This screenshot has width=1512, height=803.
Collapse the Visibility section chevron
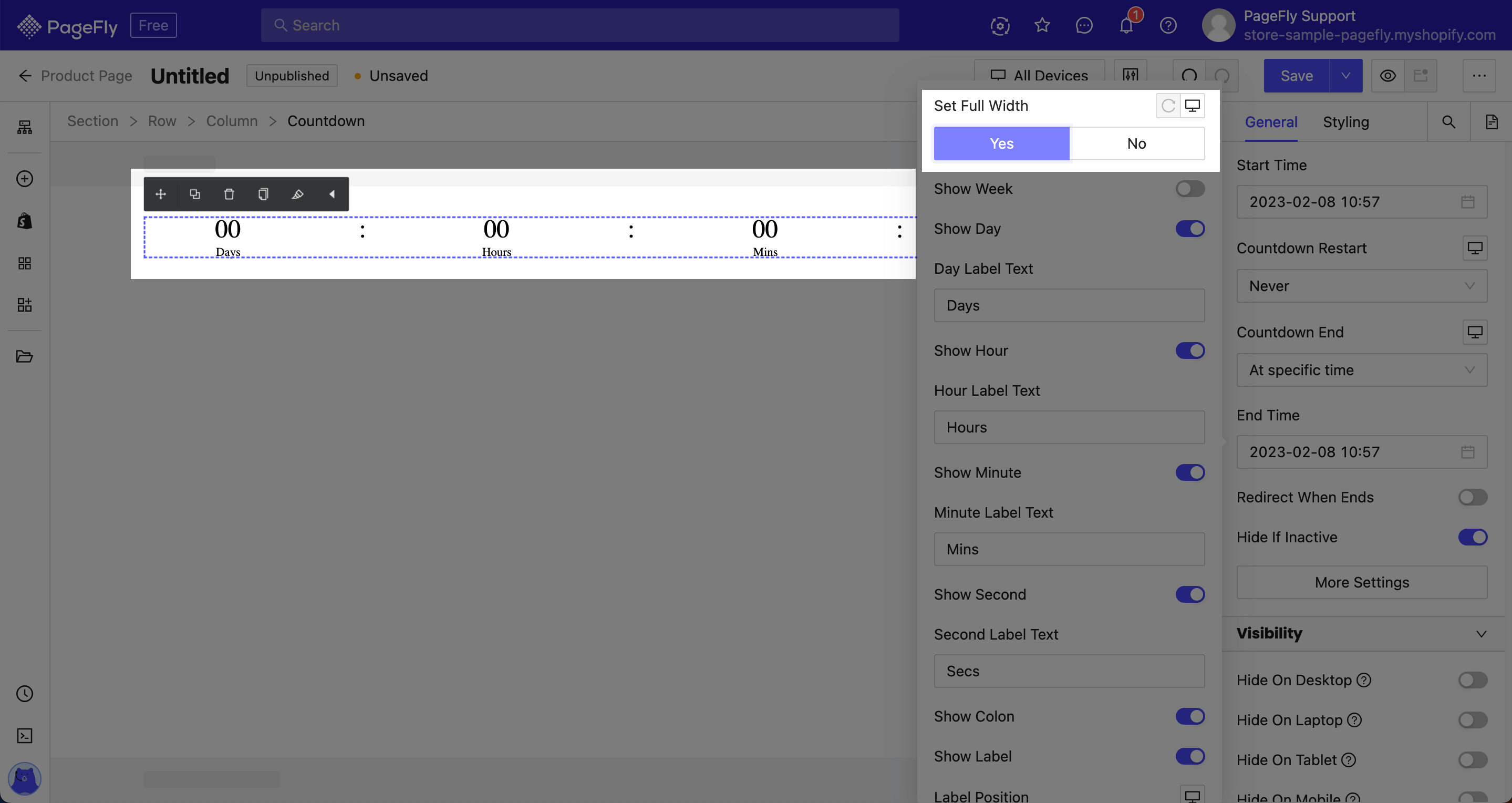[x=1481, y=634]
